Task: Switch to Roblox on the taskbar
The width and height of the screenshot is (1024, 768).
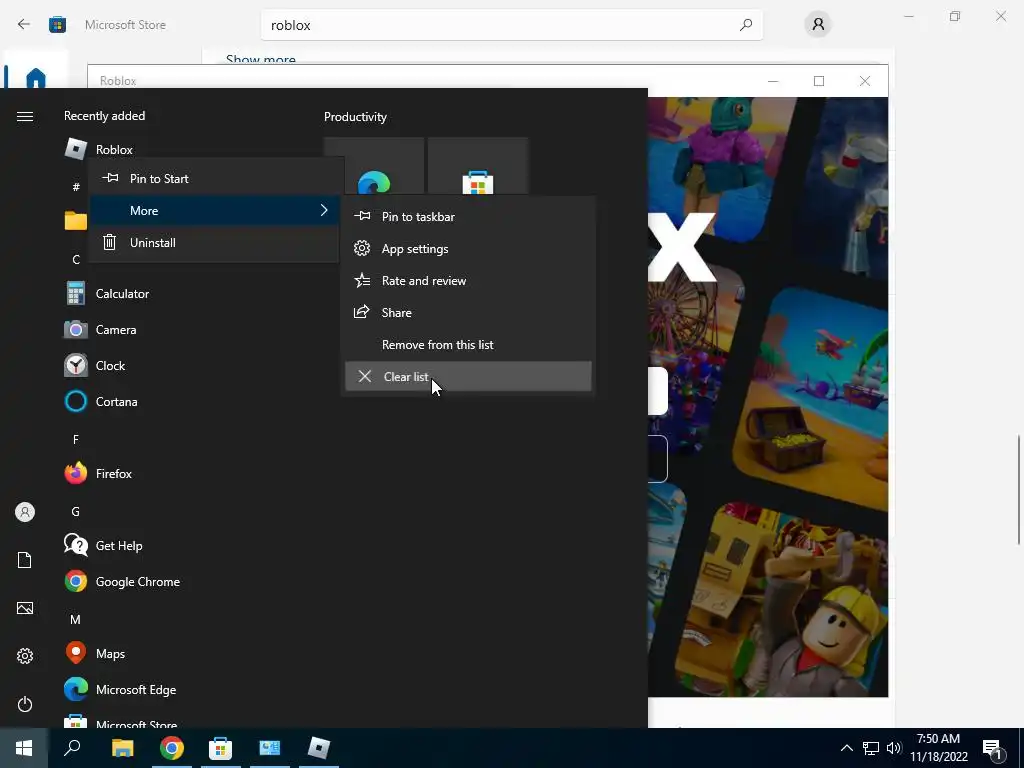Action: 319,748
